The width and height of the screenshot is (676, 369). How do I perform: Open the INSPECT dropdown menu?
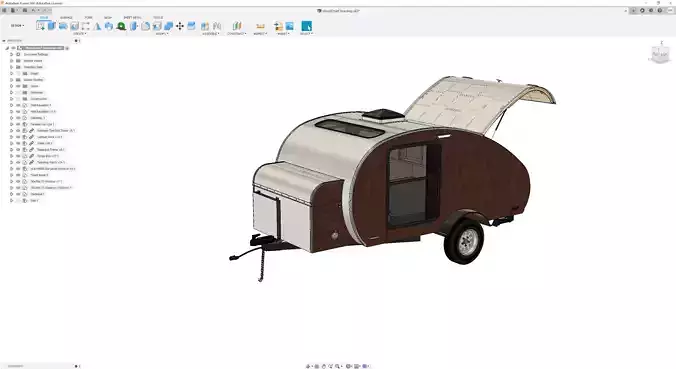[260, 34]
